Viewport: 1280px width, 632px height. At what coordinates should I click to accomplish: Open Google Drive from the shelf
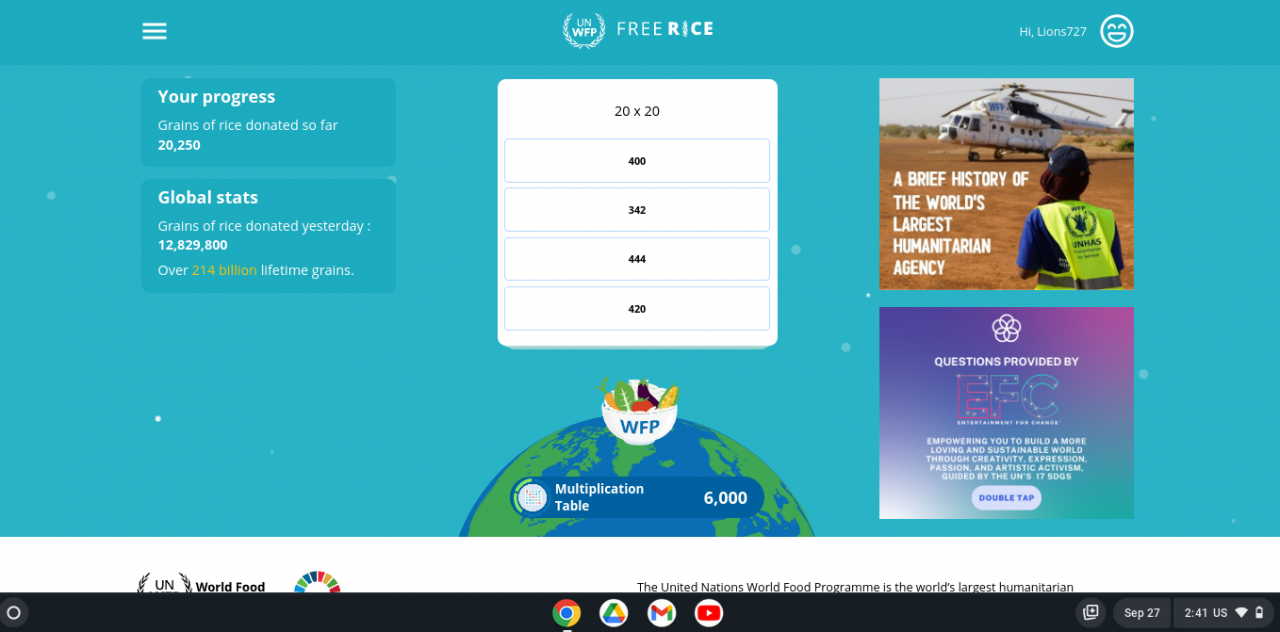[613, 613]
